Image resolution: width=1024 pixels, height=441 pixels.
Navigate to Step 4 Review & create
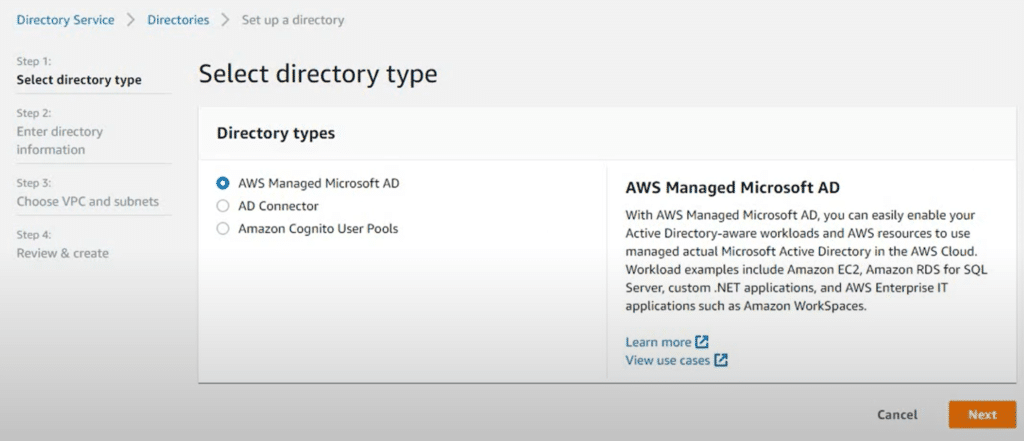tap(62, 253)
